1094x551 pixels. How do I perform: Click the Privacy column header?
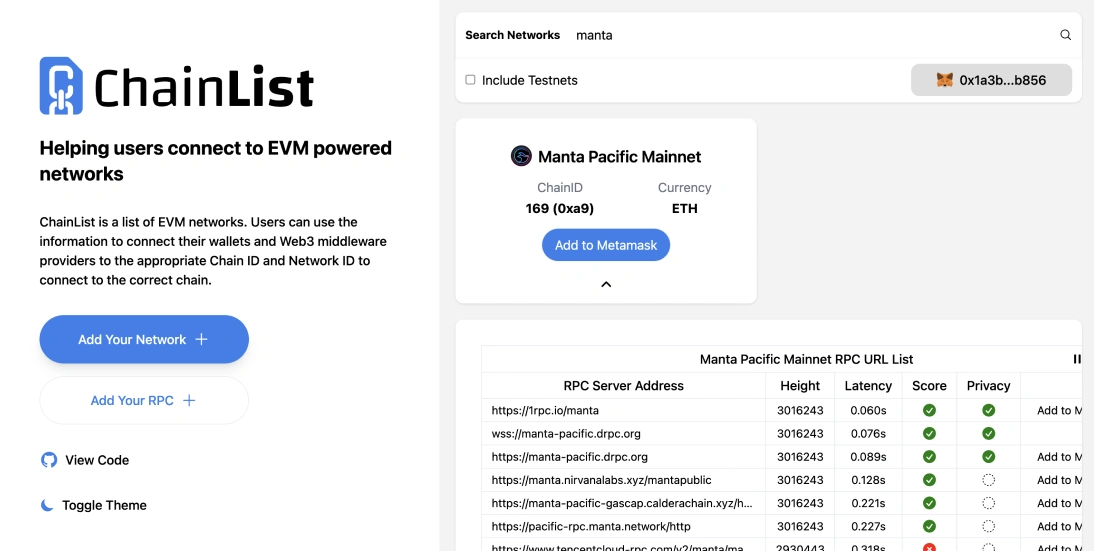point(989,386)
